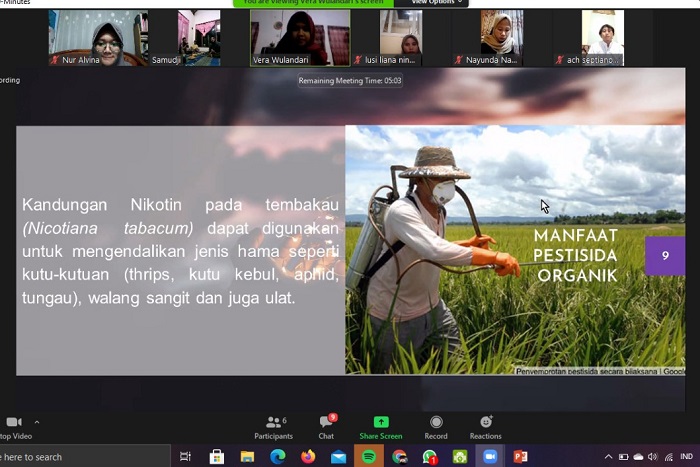Select Vera Wulandari's video thumbnail

point(300,38)
